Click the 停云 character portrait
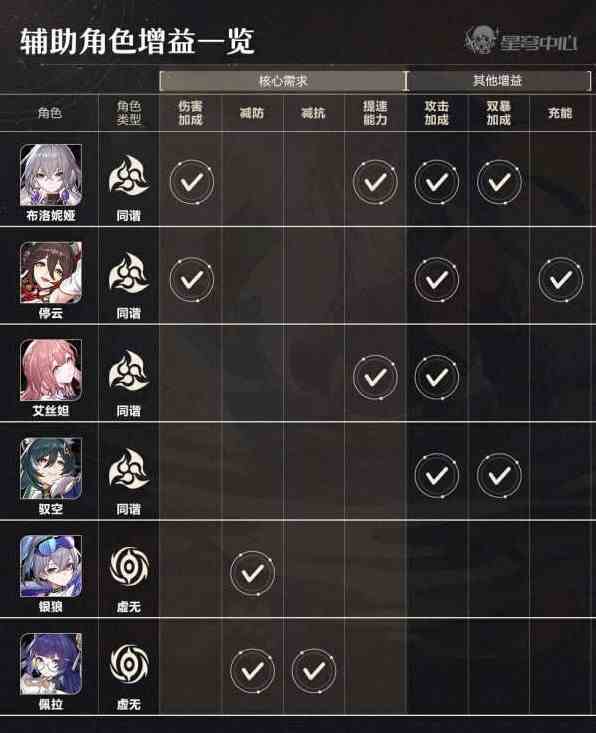 [51, 273]
